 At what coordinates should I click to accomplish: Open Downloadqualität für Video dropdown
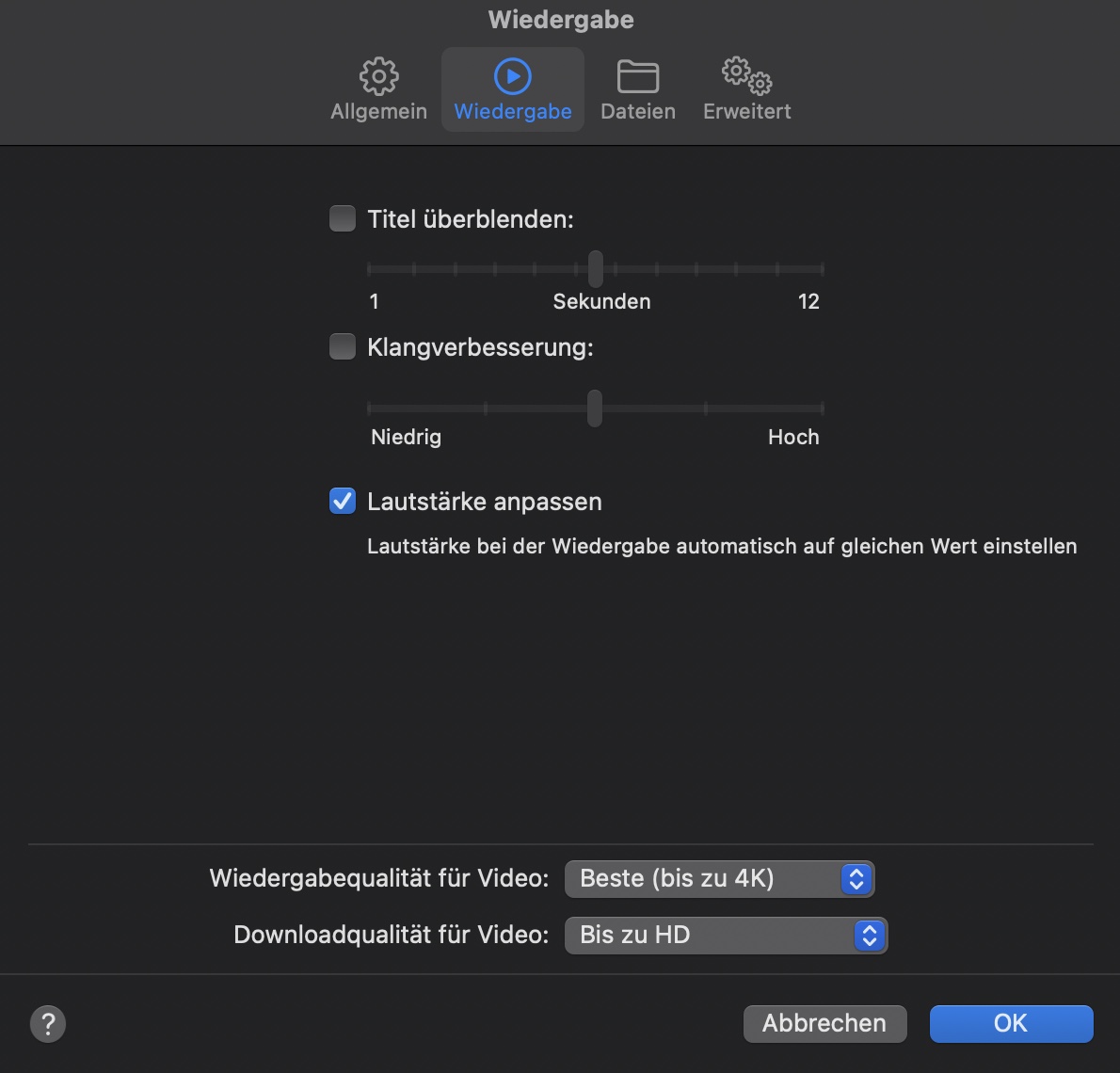(726, 936)
